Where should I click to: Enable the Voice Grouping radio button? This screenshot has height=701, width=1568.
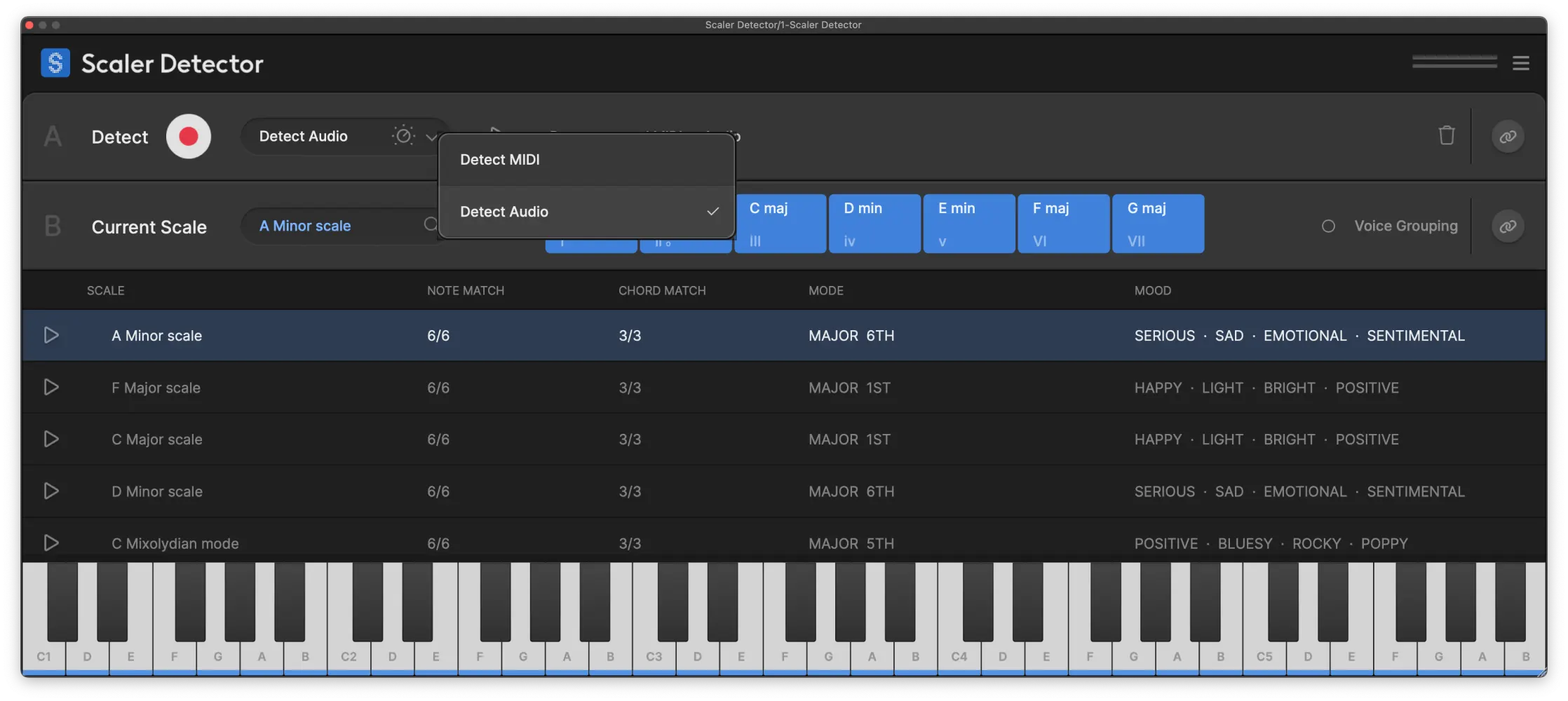(x=1329, y=226)
